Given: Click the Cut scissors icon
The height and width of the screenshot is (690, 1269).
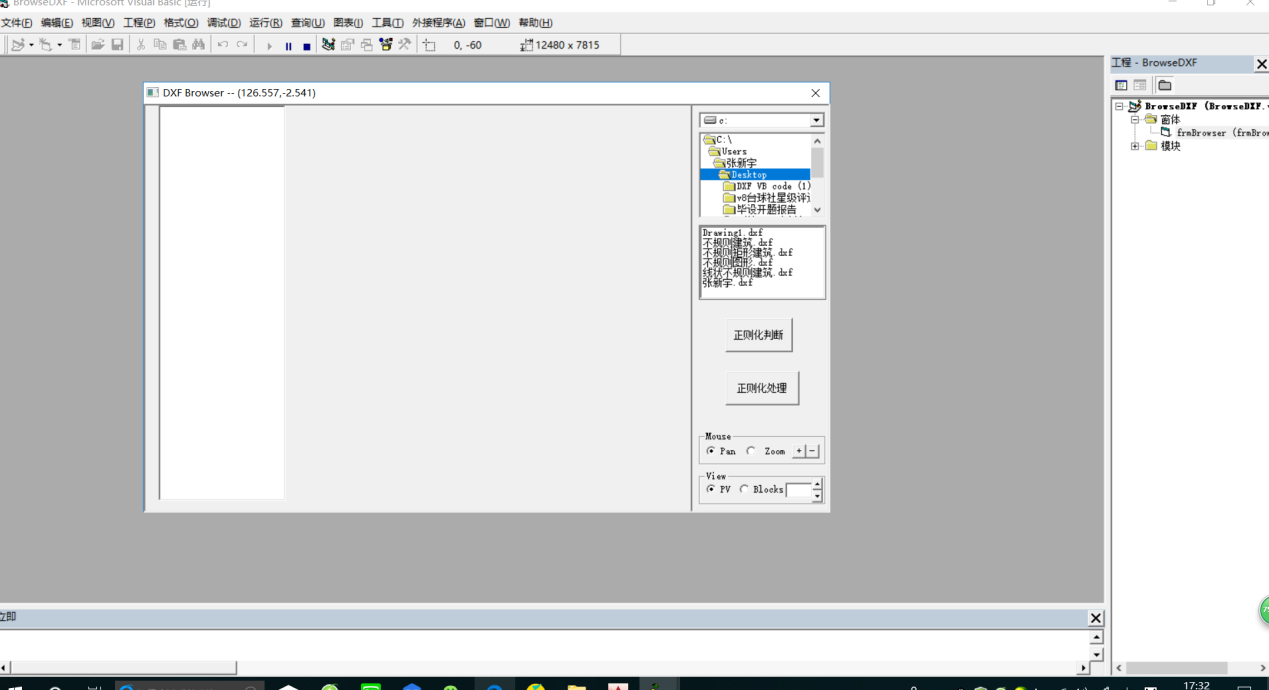Looking at the screenshot, I should coord(141,45).
